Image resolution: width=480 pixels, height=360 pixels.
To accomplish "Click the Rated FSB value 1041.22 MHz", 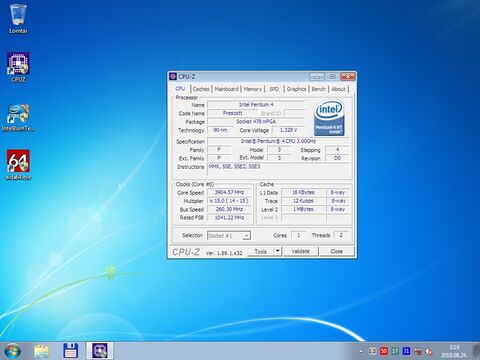I will point(229,217).
